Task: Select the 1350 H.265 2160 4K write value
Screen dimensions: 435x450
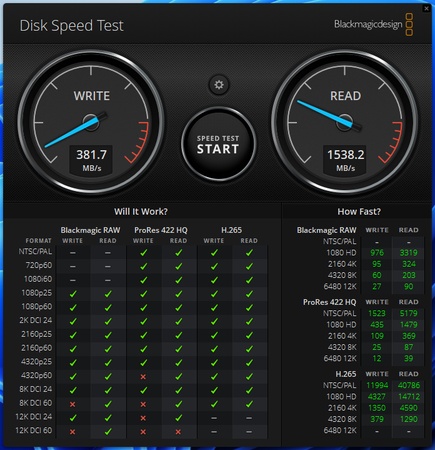Action: [377, 408]
